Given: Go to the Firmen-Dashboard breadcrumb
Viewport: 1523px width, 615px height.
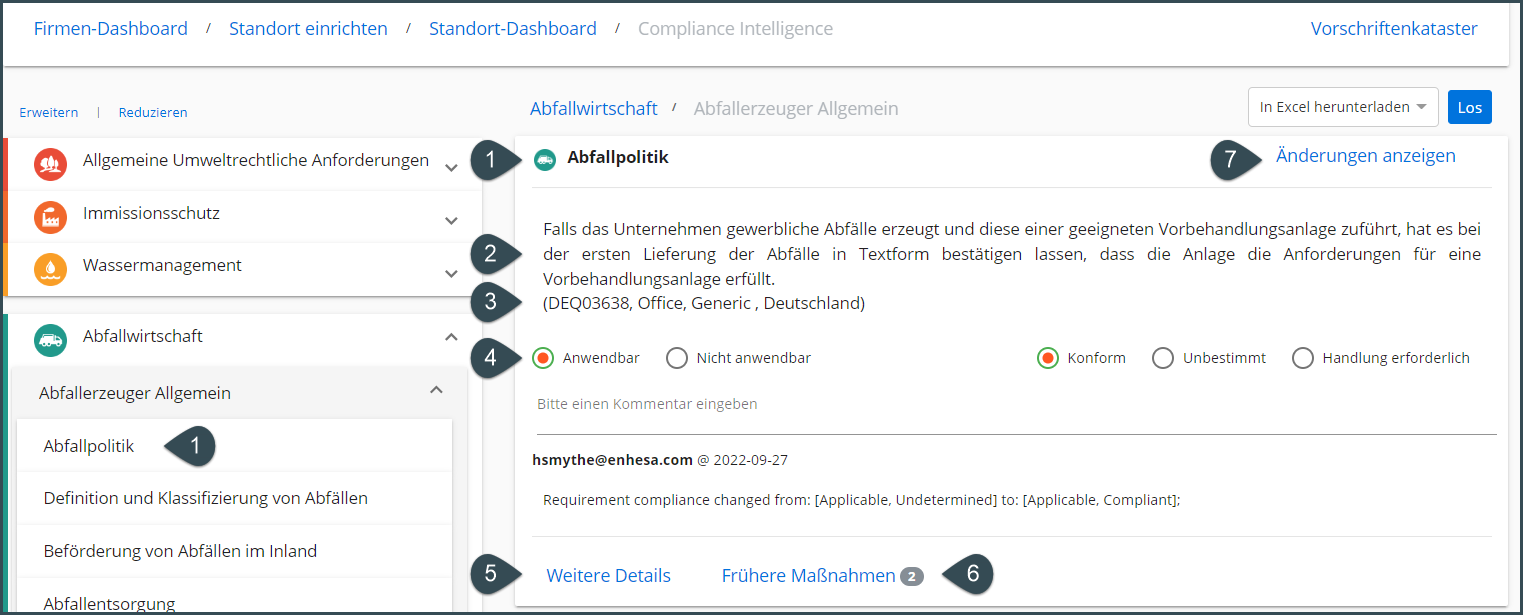Looking at the screenshot, I should tap(111, 29).
